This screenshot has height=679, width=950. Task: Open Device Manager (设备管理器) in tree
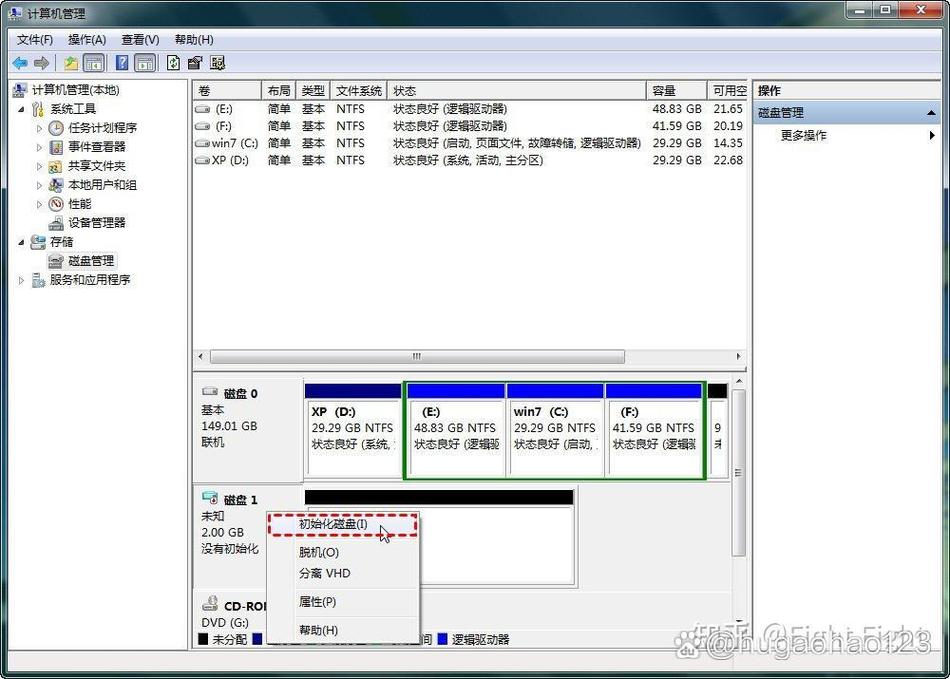96,222
